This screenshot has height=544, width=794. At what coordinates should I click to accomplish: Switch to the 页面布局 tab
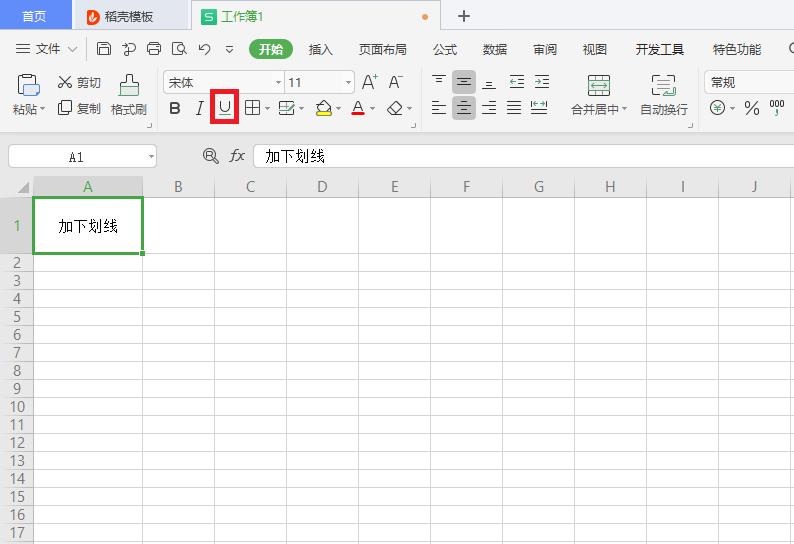(382, 49)
